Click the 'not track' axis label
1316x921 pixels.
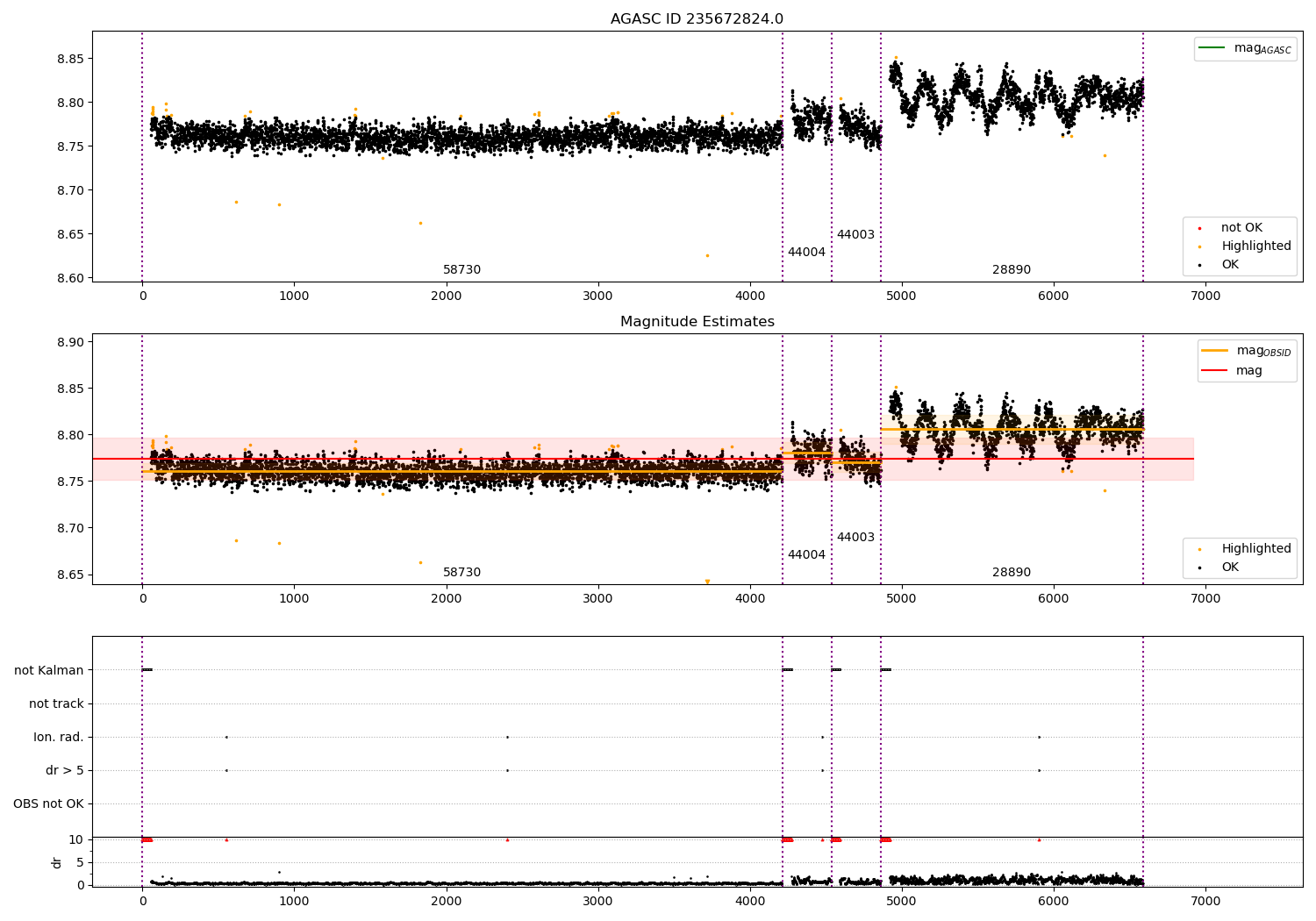56,704
